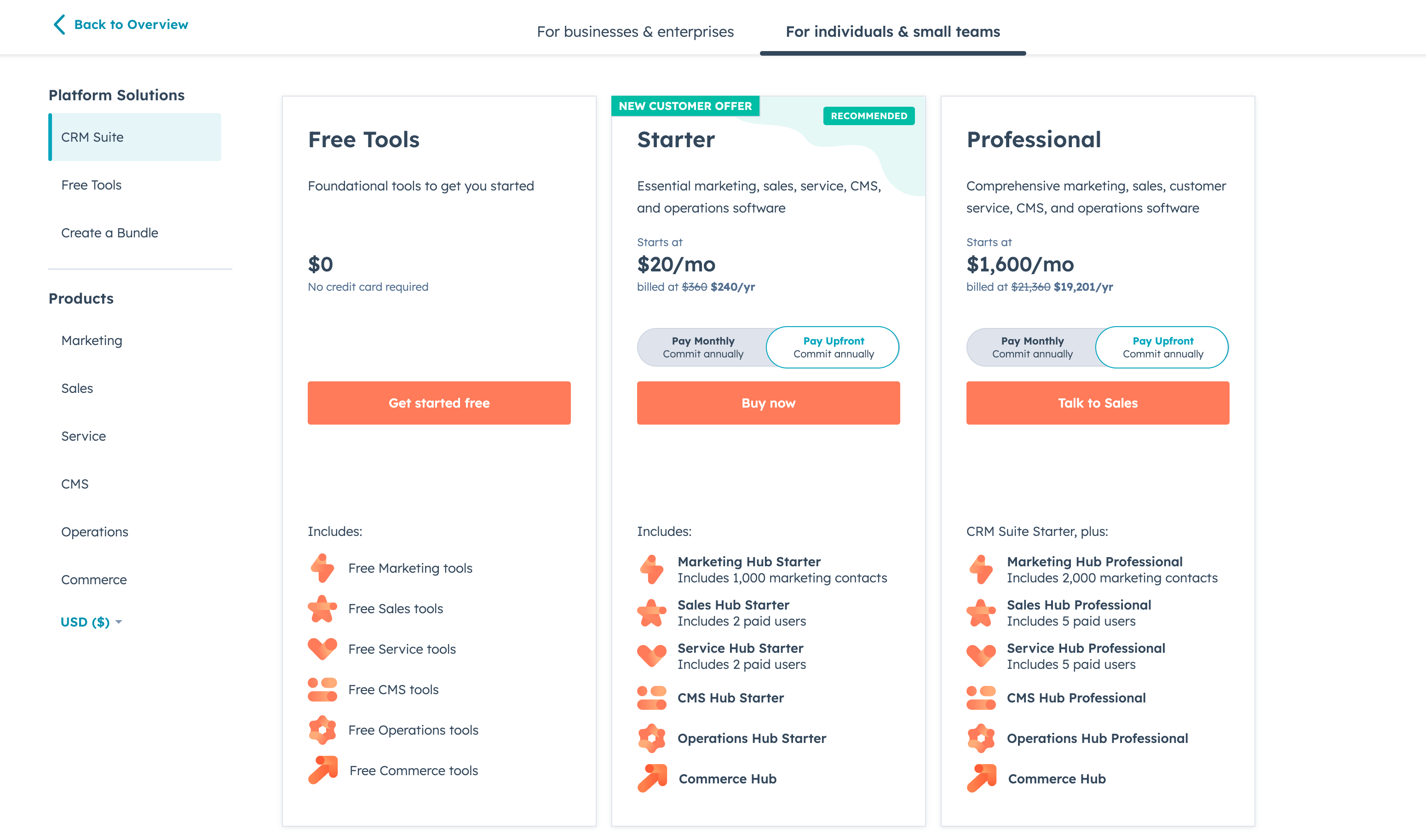Viewport: 1426px width, 840px height.
Task: Click the Starter plan Commerce Hub icon
Action: (x=652, y=778)
